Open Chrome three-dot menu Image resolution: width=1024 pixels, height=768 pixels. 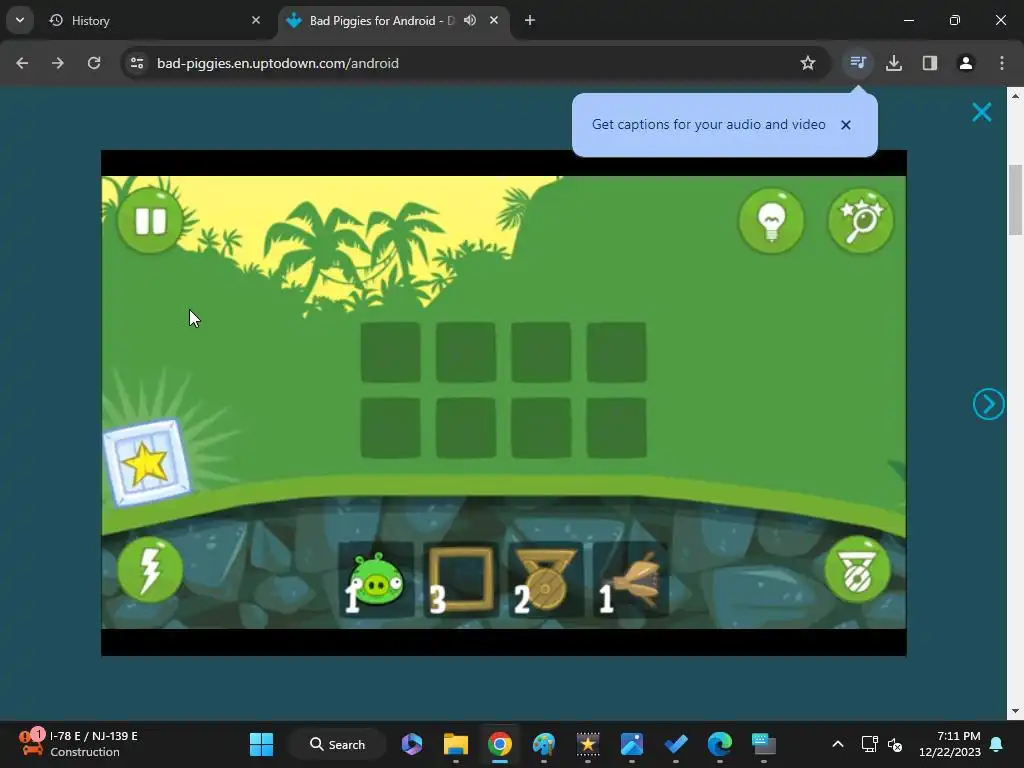pos(1002,63)
